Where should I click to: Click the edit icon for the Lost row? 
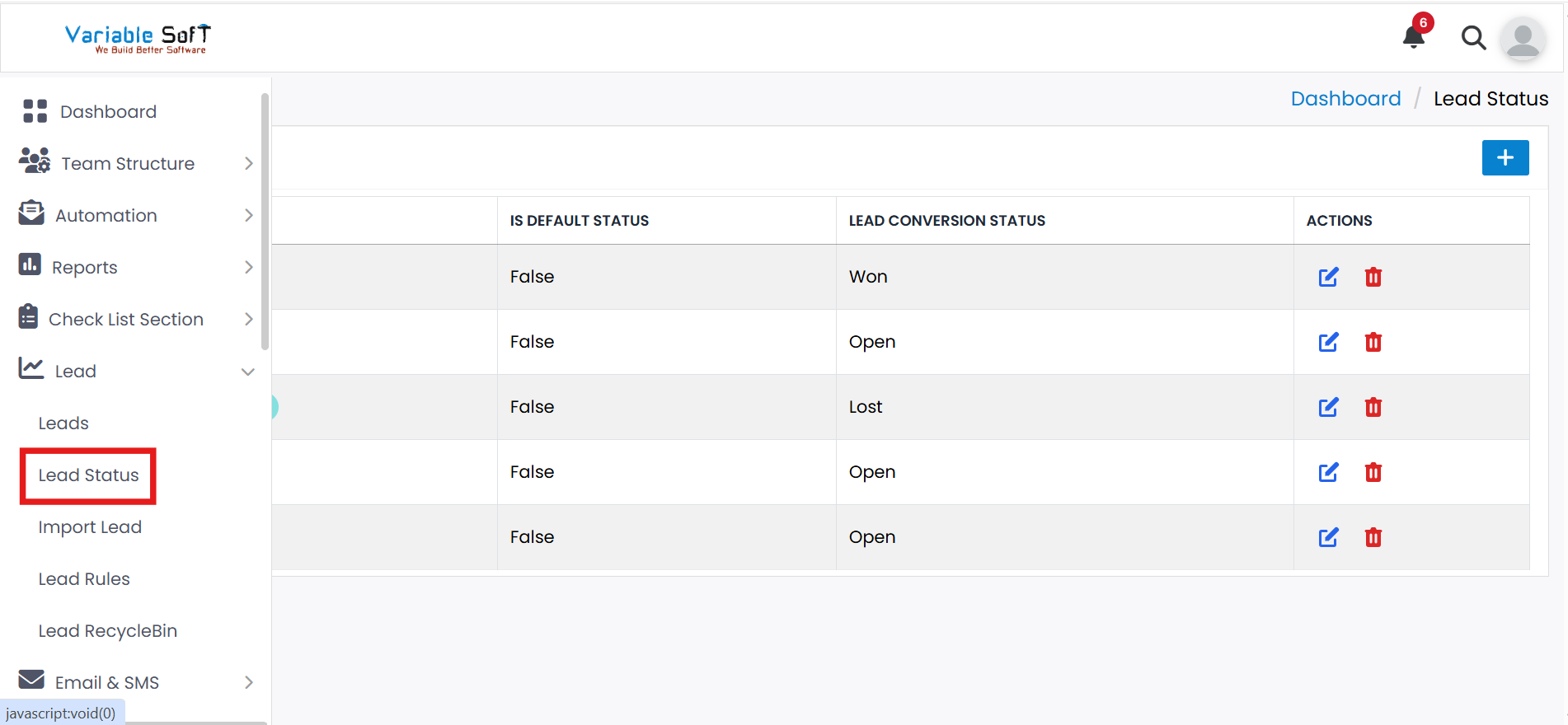click(x=1328, y=407)
